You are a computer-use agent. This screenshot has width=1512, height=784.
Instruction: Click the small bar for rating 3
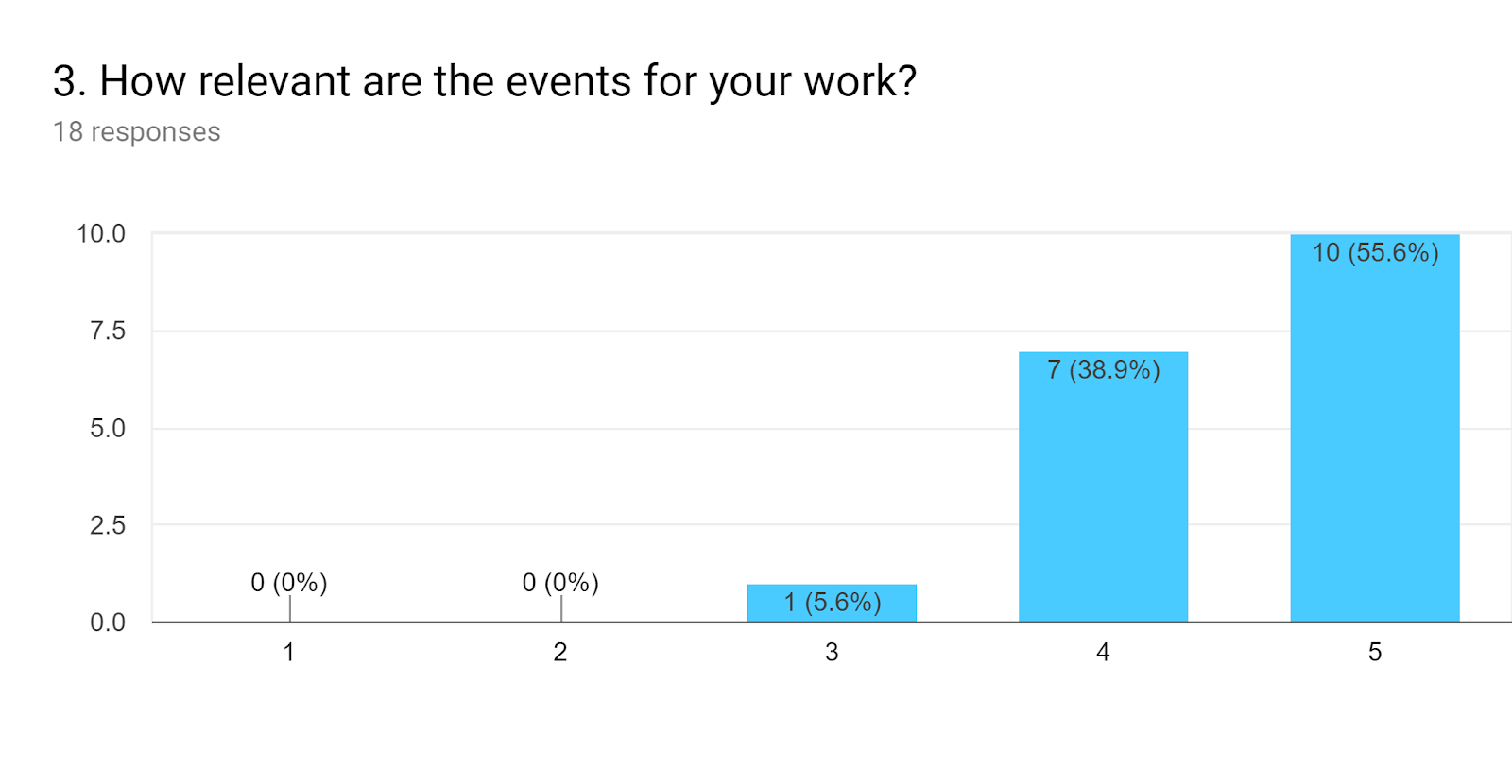832,603
